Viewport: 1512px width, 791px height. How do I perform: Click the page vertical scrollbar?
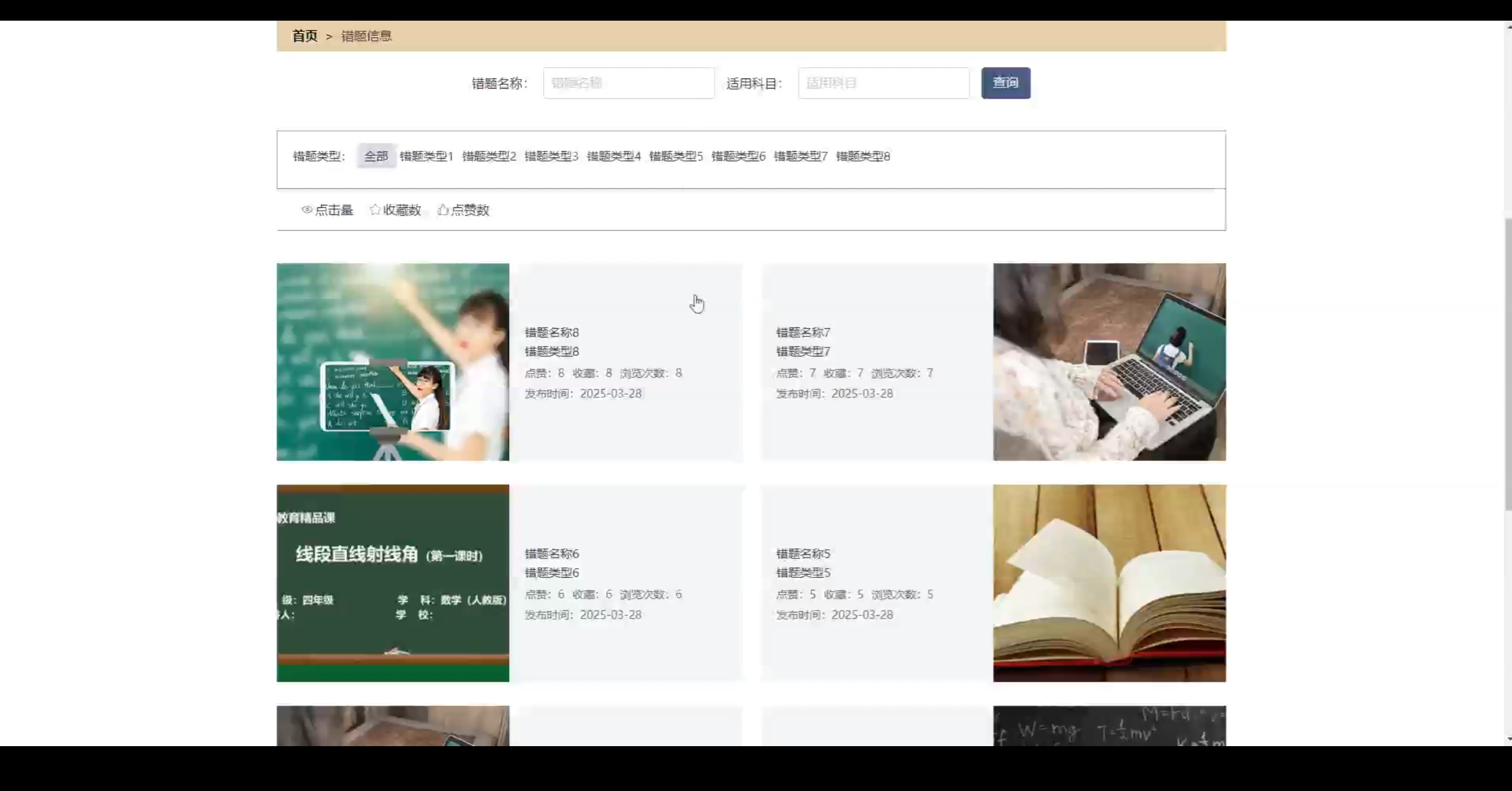pos(1507,366)
